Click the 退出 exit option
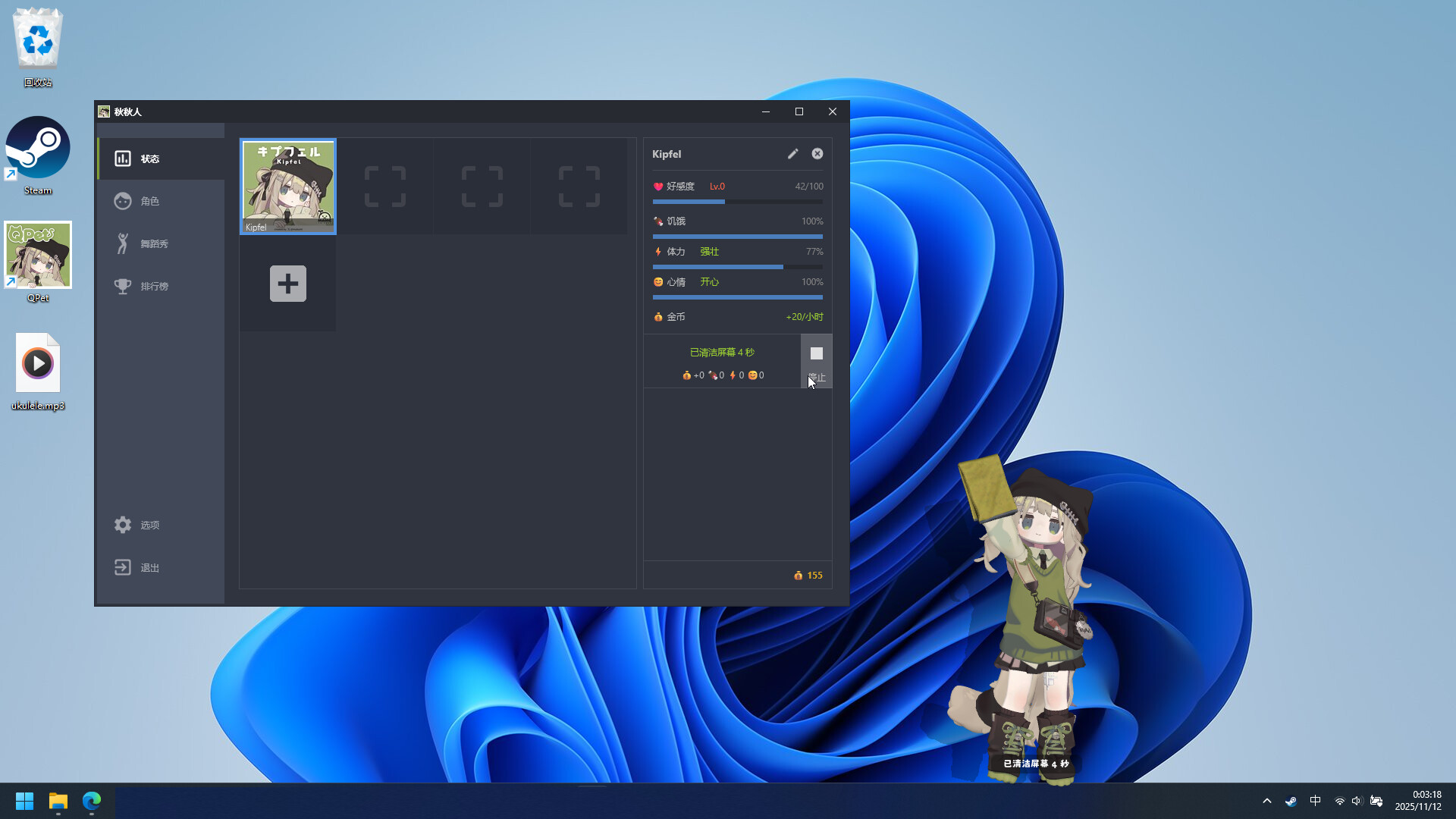The image size is (1456, 819). [149, 566]
